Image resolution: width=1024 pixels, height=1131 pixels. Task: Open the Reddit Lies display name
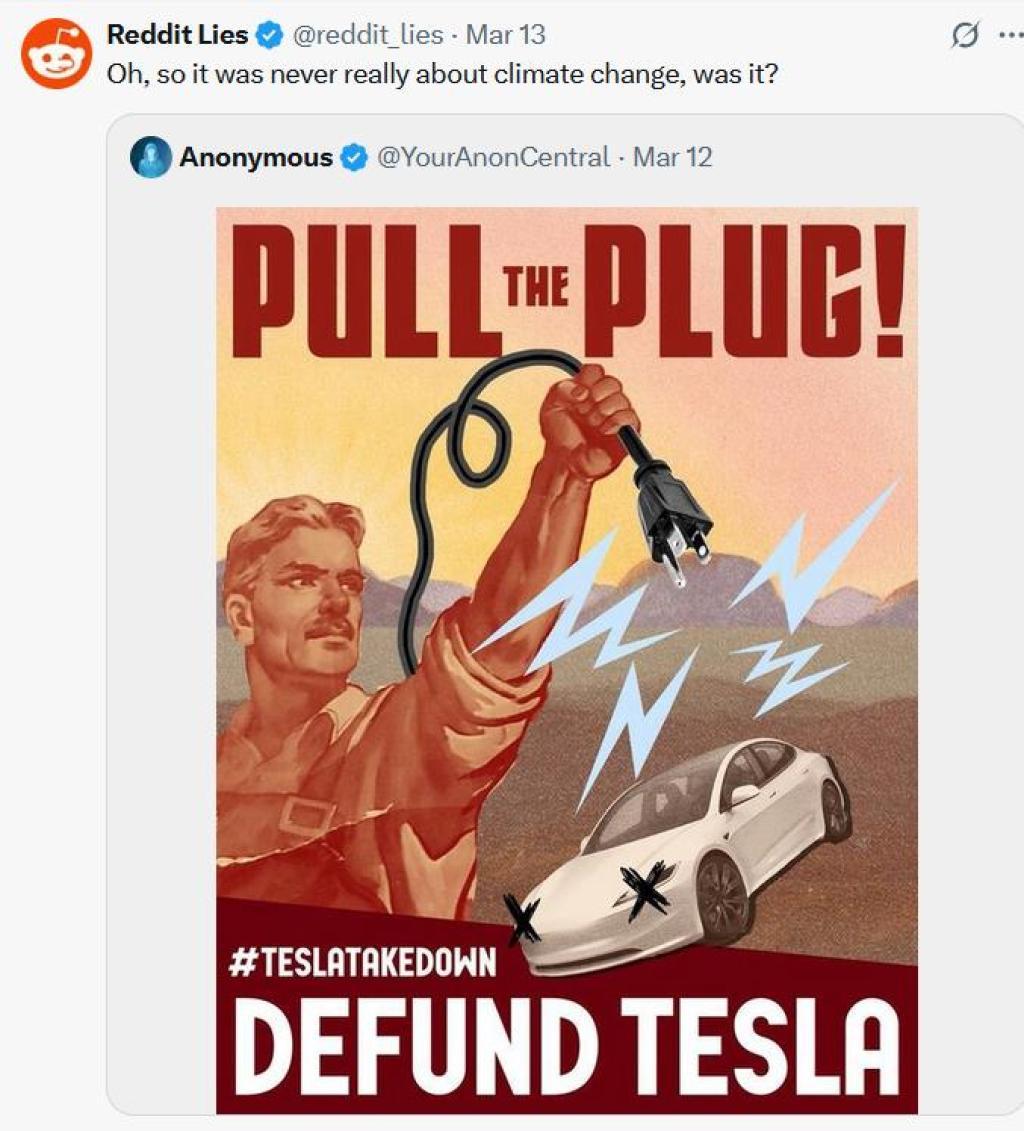(x=177, y=35)
